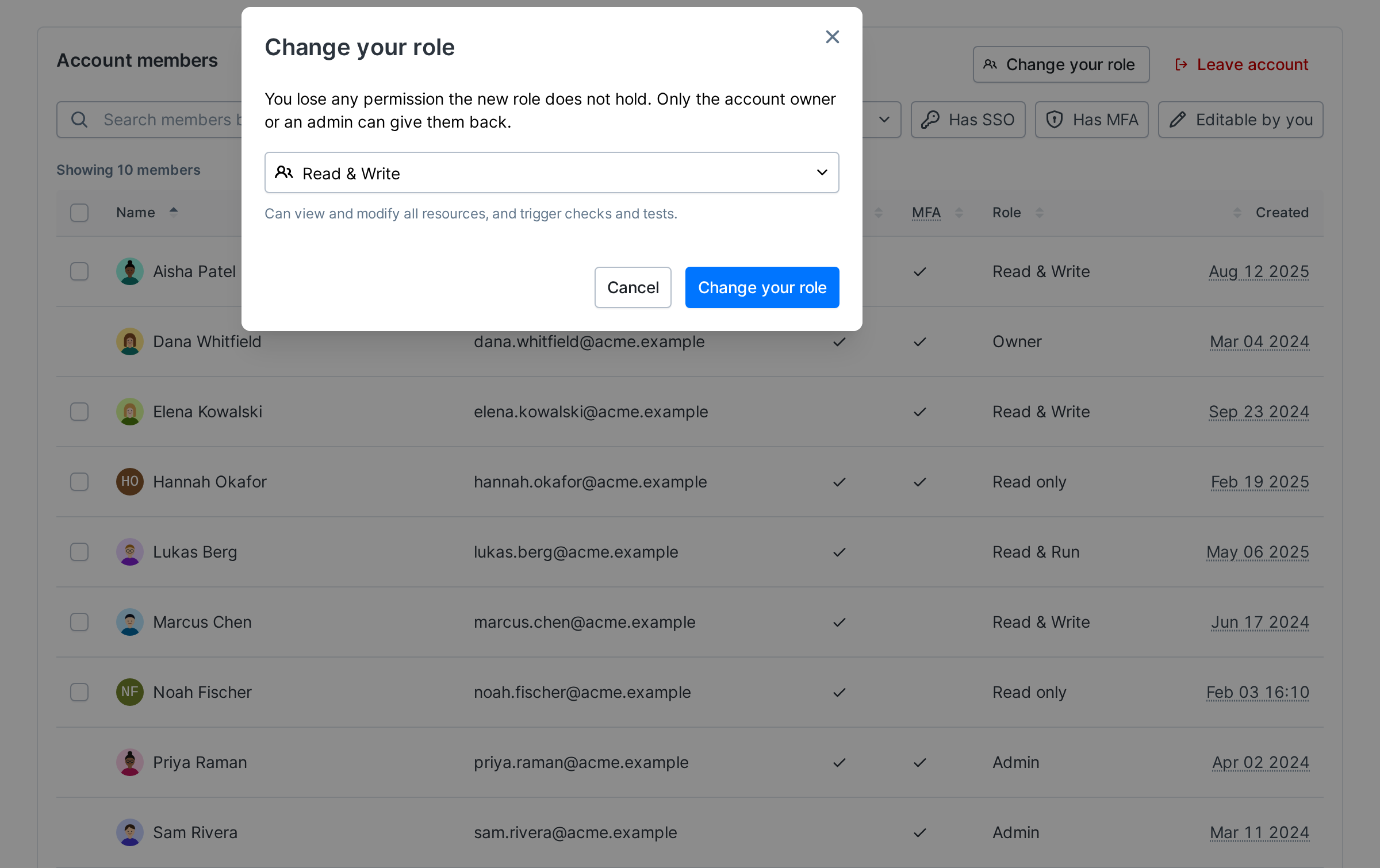Click the MFA column header label
Screen dimensions: 1380x868
pos(926,213)
